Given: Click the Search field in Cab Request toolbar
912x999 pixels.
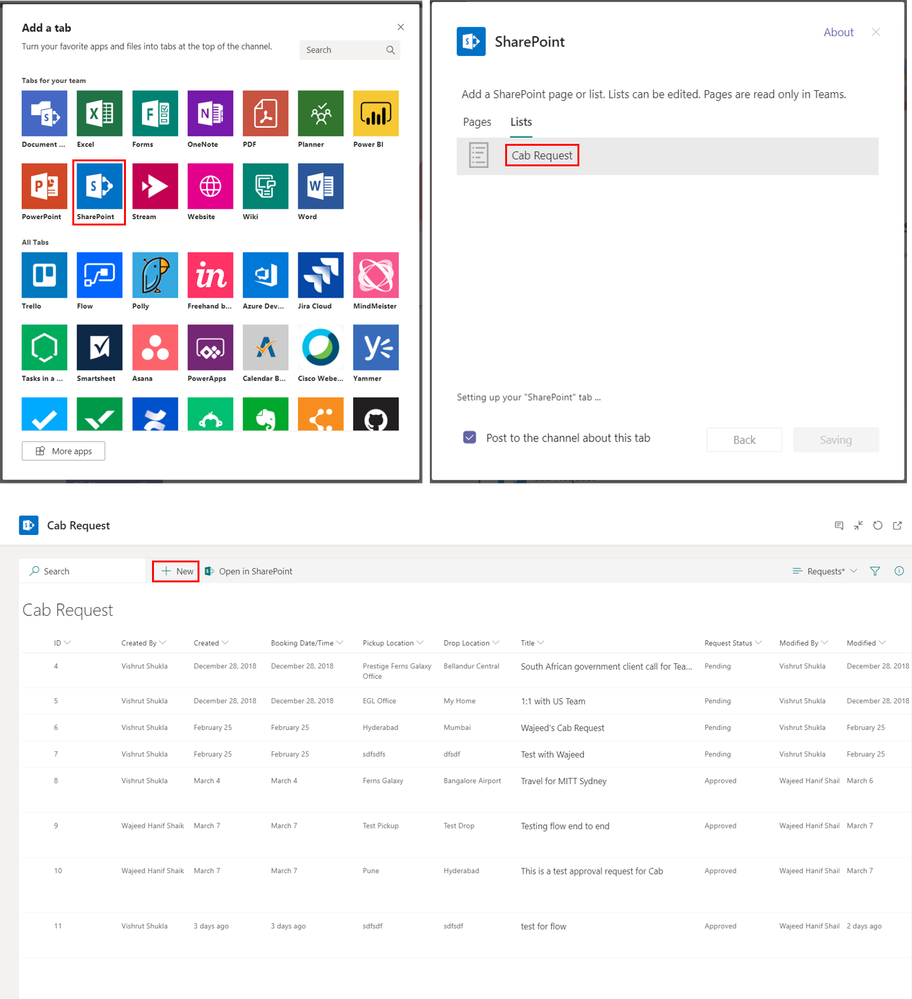Looking at the screenshot, I should coord(83,571).
